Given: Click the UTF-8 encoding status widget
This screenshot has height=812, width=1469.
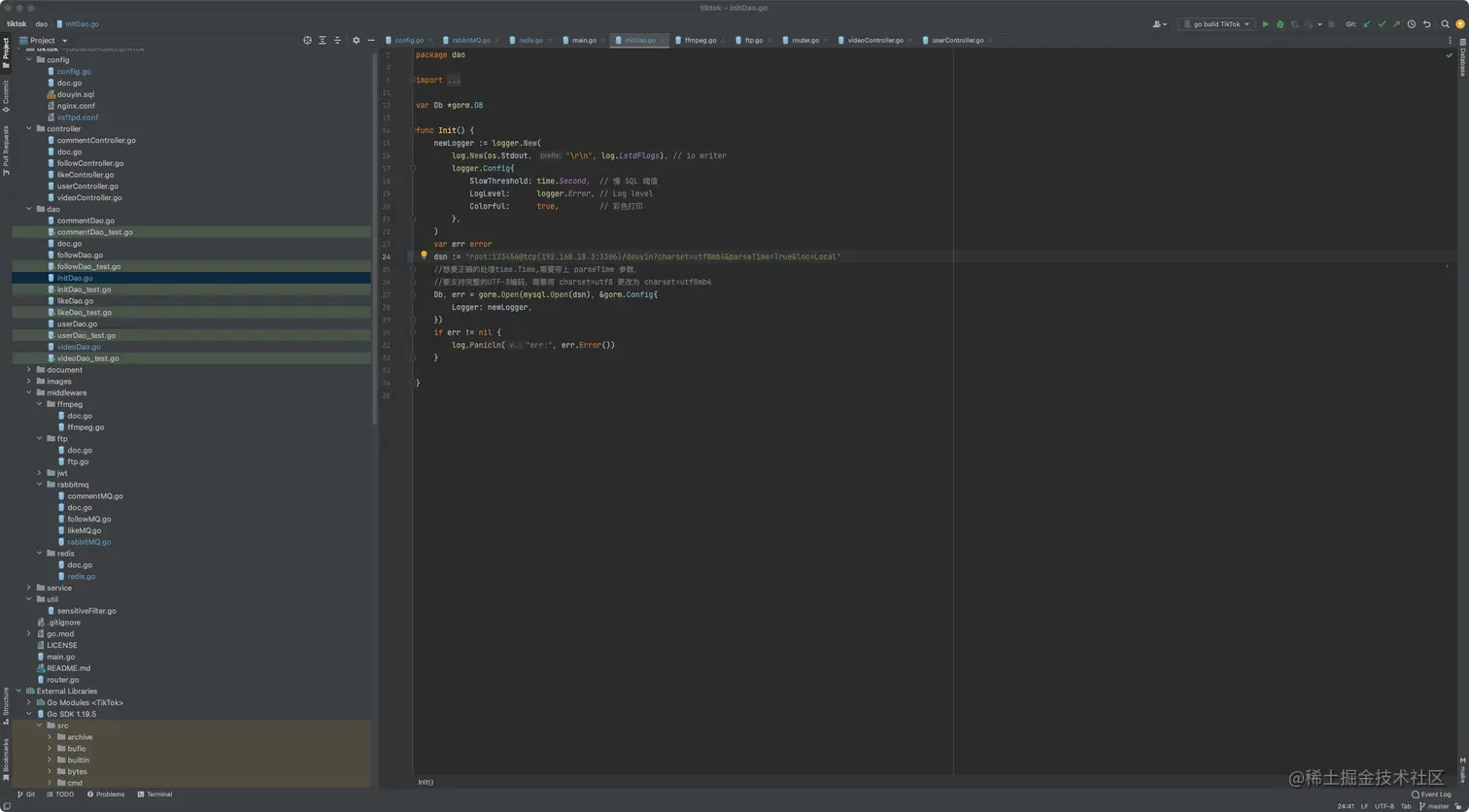Looking at the screenshot, I should (1384, 806).
